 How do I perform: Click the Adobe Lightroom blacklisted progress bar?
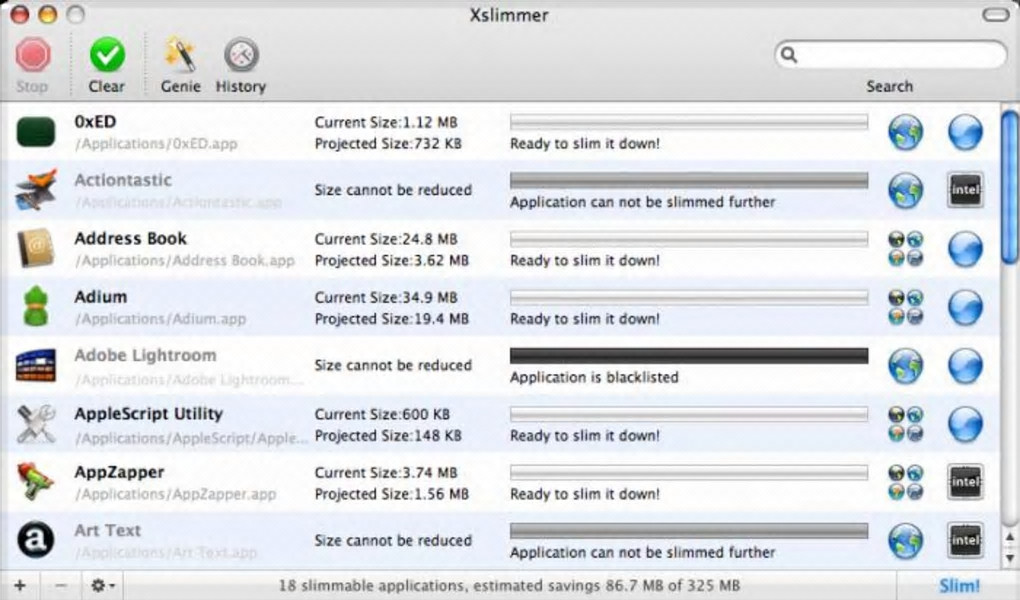pyautogui.click(x=689, y=355)
